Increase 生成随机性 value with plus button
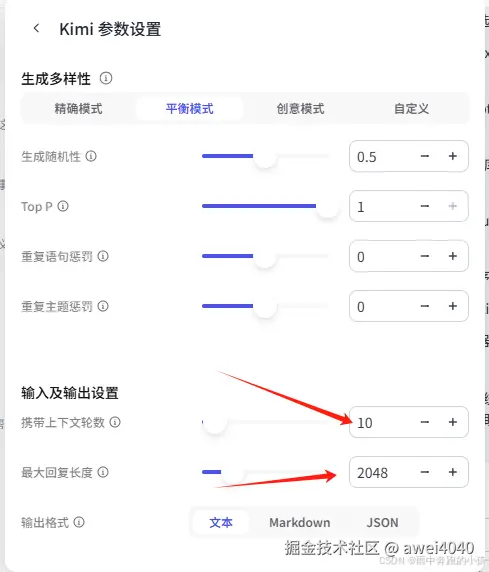This screenshot has width=489, height=572. (x=453, y=156)
